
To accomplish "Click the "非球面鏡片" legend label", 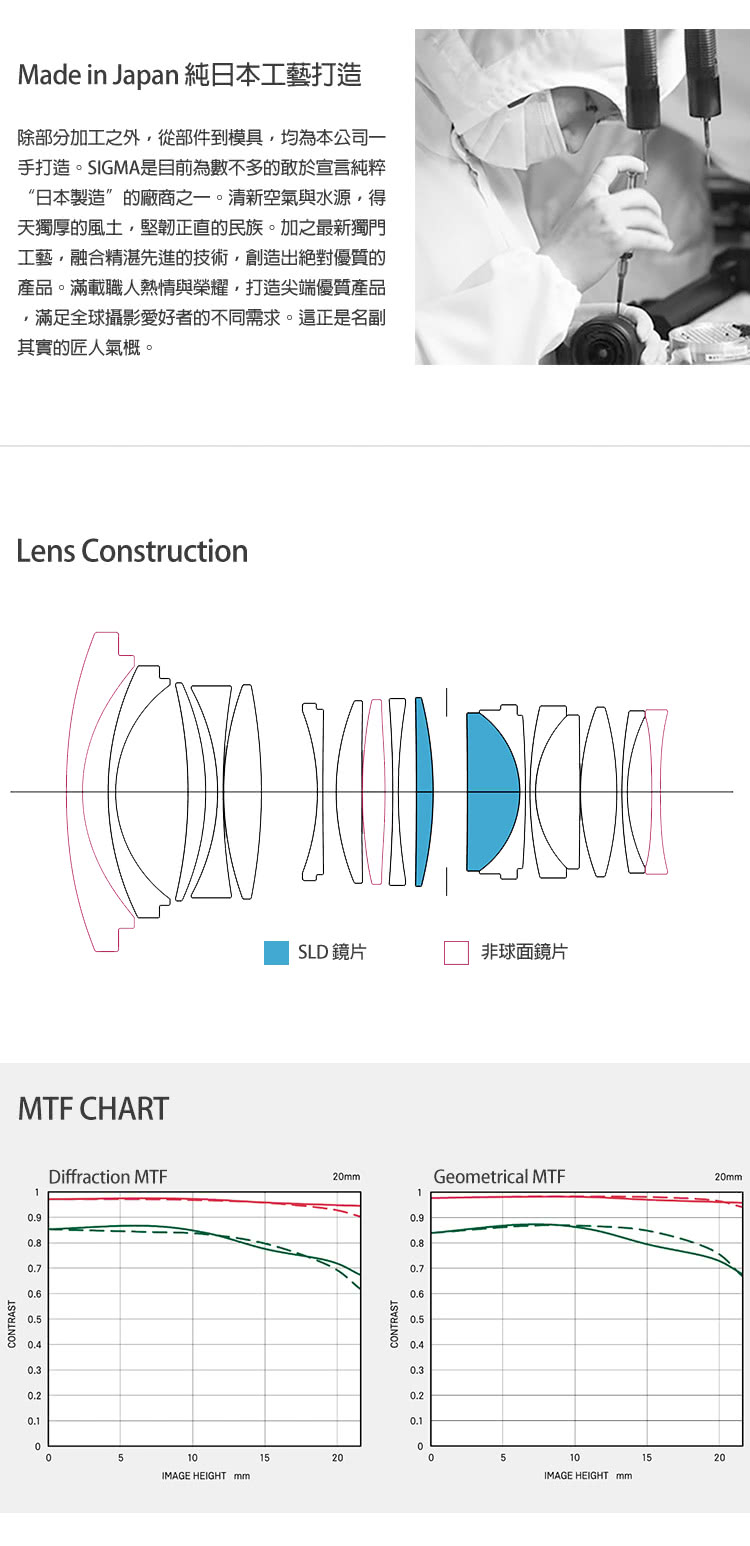I will [524, 953].
